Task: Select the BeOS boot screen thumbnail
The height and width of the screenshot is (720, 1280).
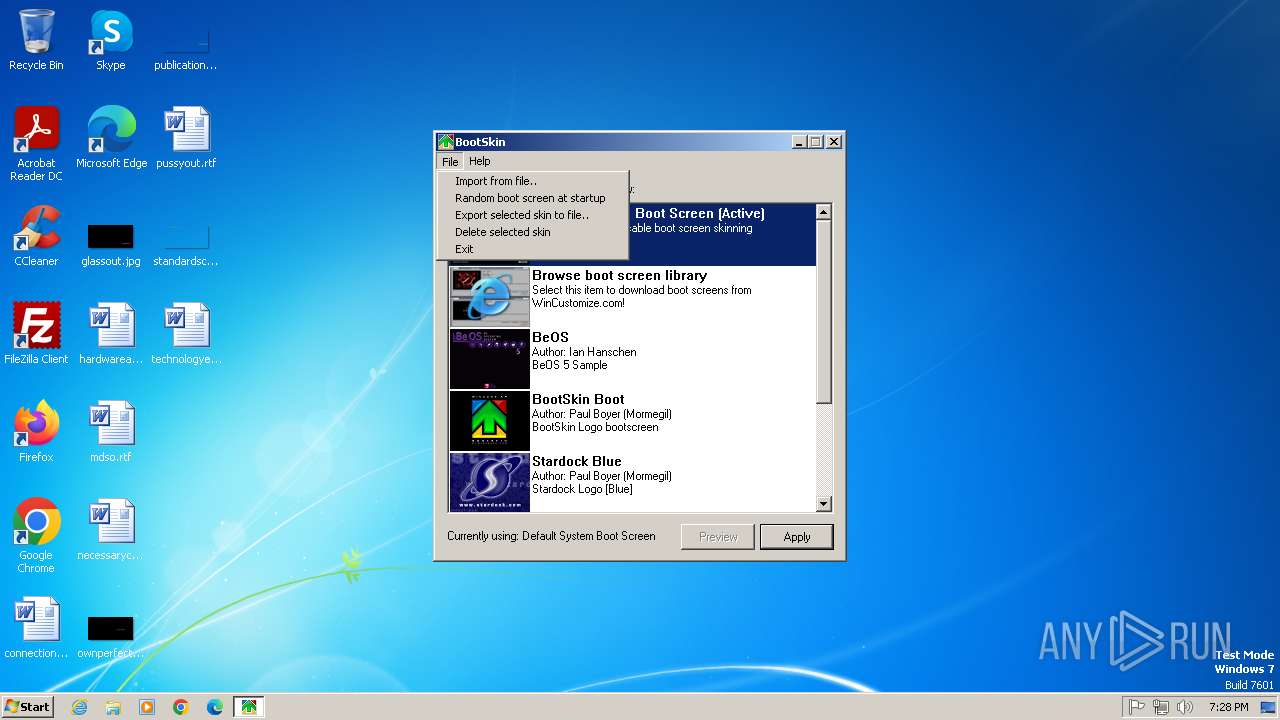Action: tap(489, 358)
